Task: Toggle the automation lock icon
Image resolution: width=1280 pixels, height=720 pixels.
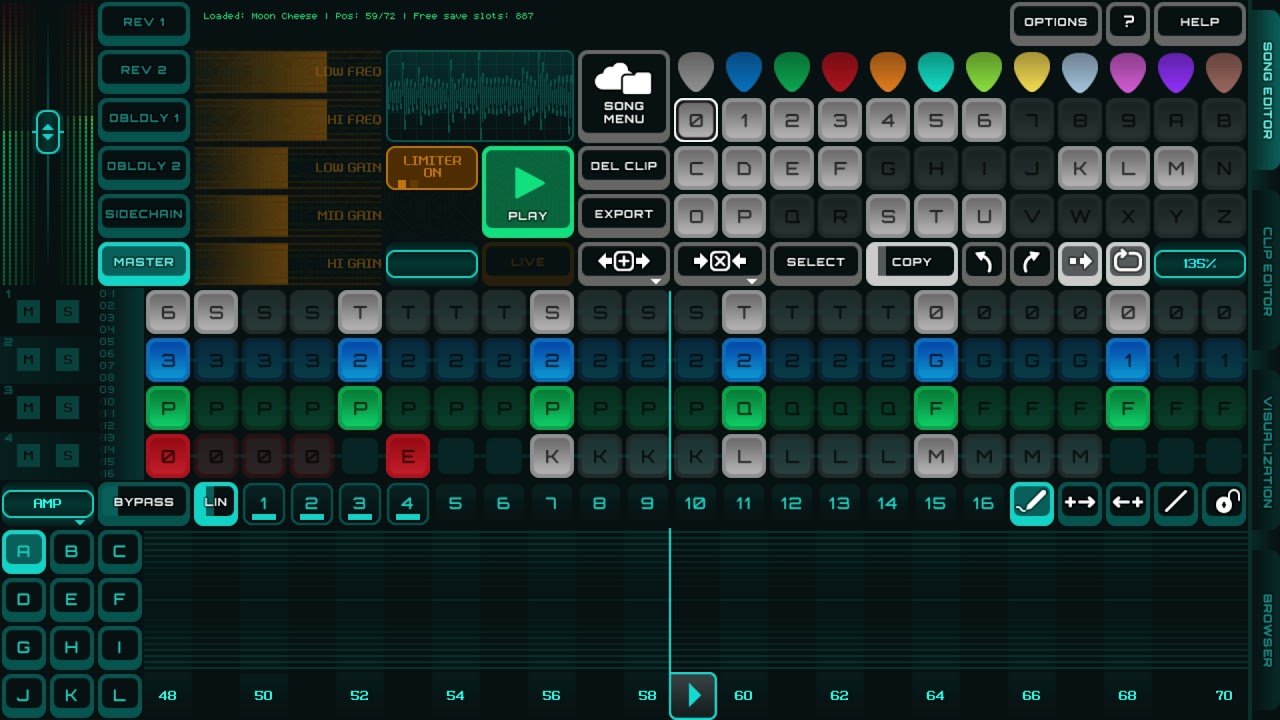Action: (1224, 503)
